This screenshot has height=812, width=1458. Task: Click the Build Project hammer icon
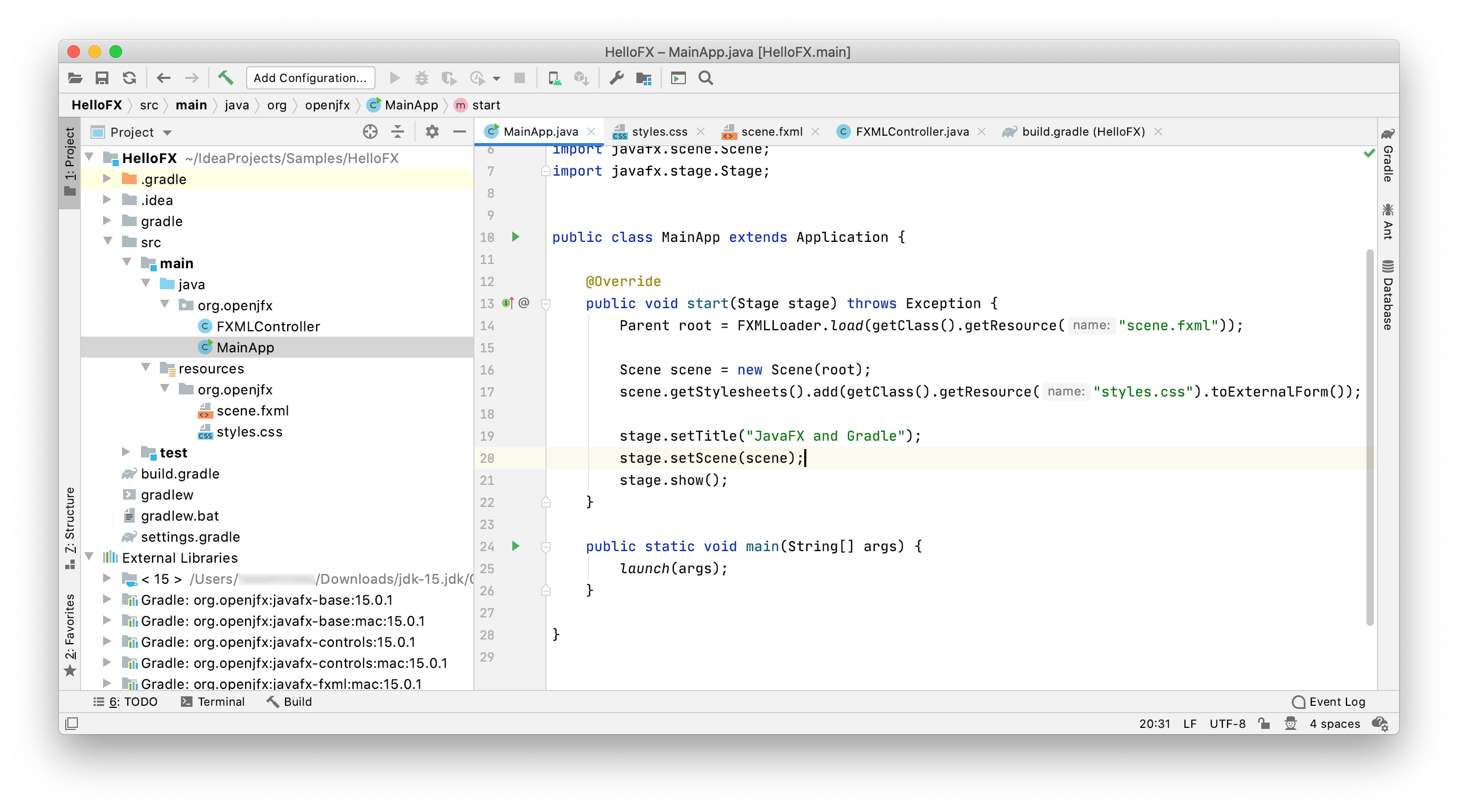click(x=226, y=78)
